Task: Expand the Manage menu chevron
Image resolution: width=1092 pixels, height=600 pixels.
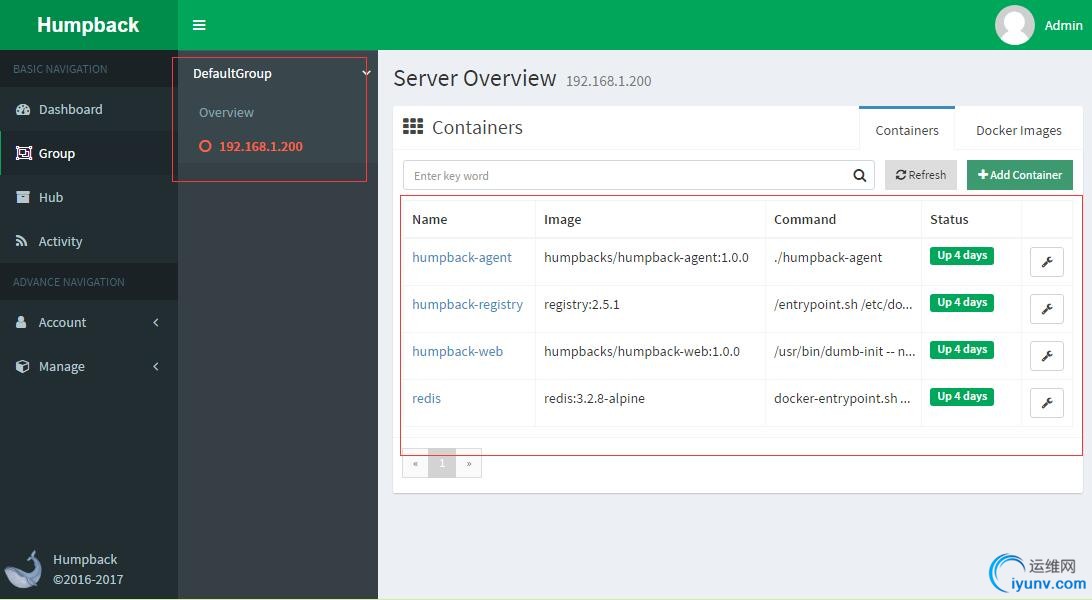Action: tap(156, 366)
